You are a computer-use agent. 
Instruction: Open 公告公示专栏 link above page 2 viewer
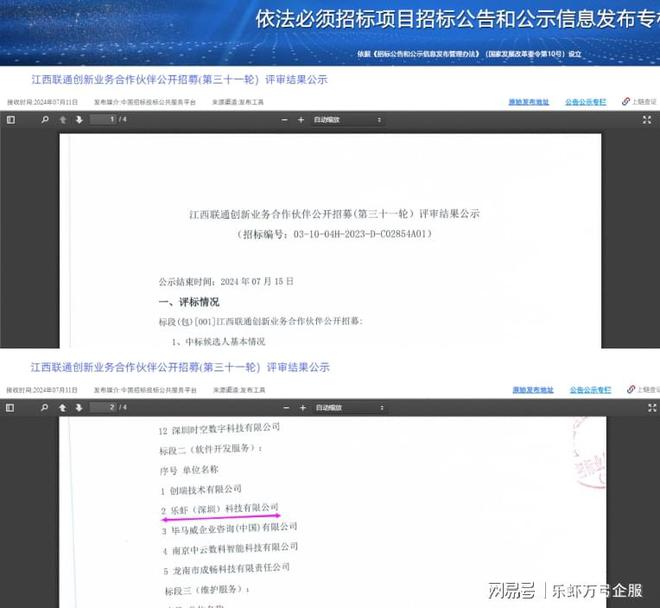pos(591,390)
